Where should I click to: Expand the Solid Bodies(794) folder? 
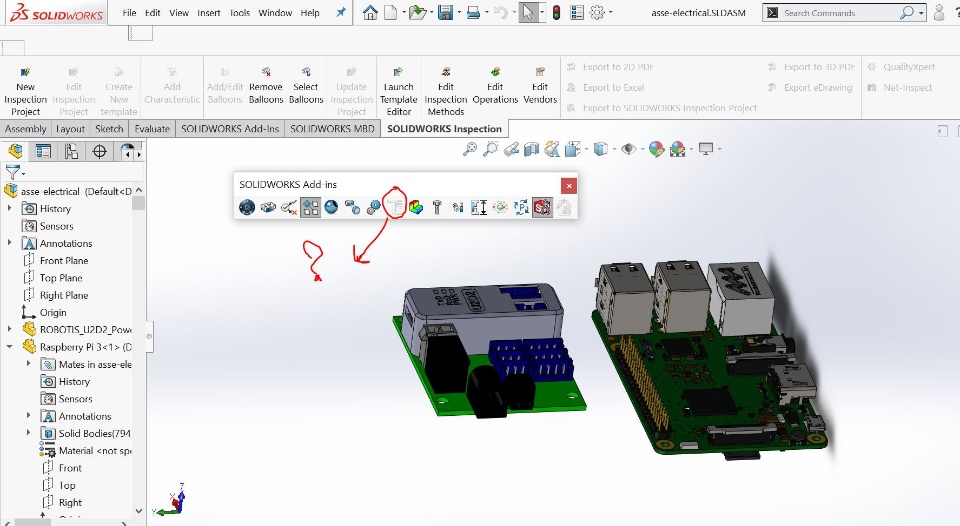pyautogui.click(x=28, y=433)
